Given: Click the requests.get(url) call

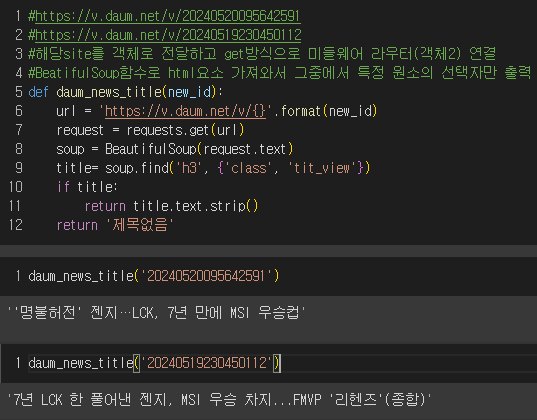Looking at the screenshot, I should coord(185,130).
